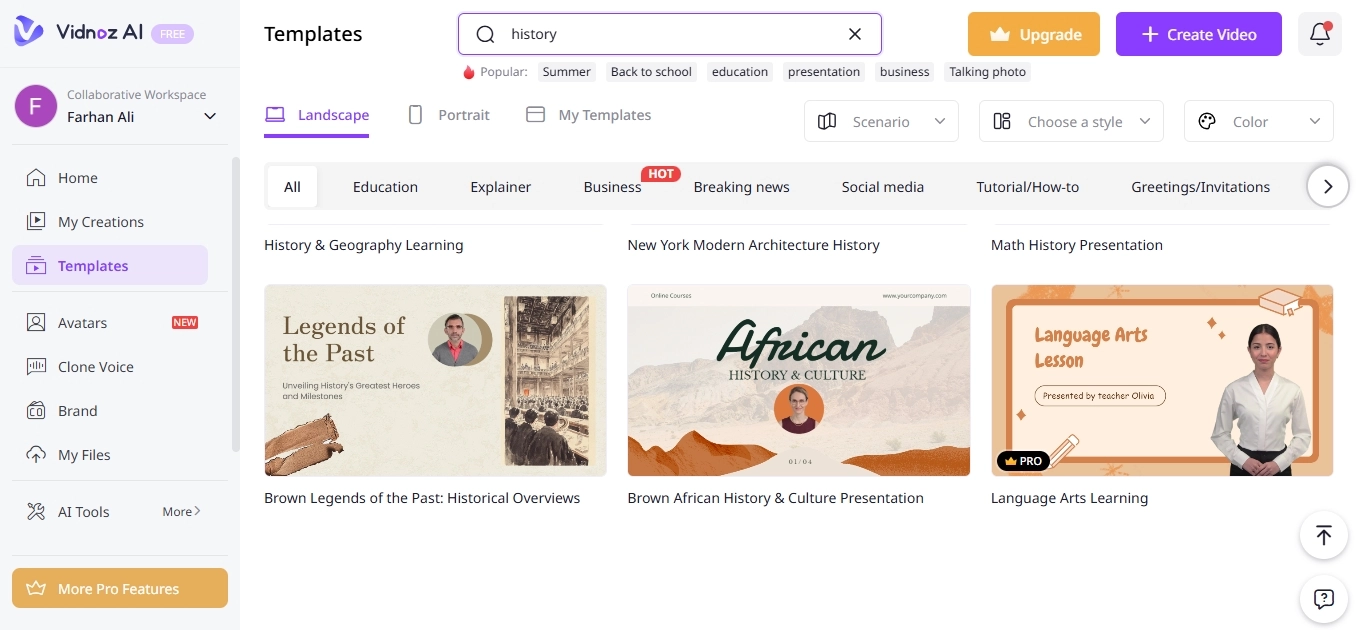Click the back-to-top arrow button
The height and width of the screenshot is (630, 1356).
[x=1323, y=535]
